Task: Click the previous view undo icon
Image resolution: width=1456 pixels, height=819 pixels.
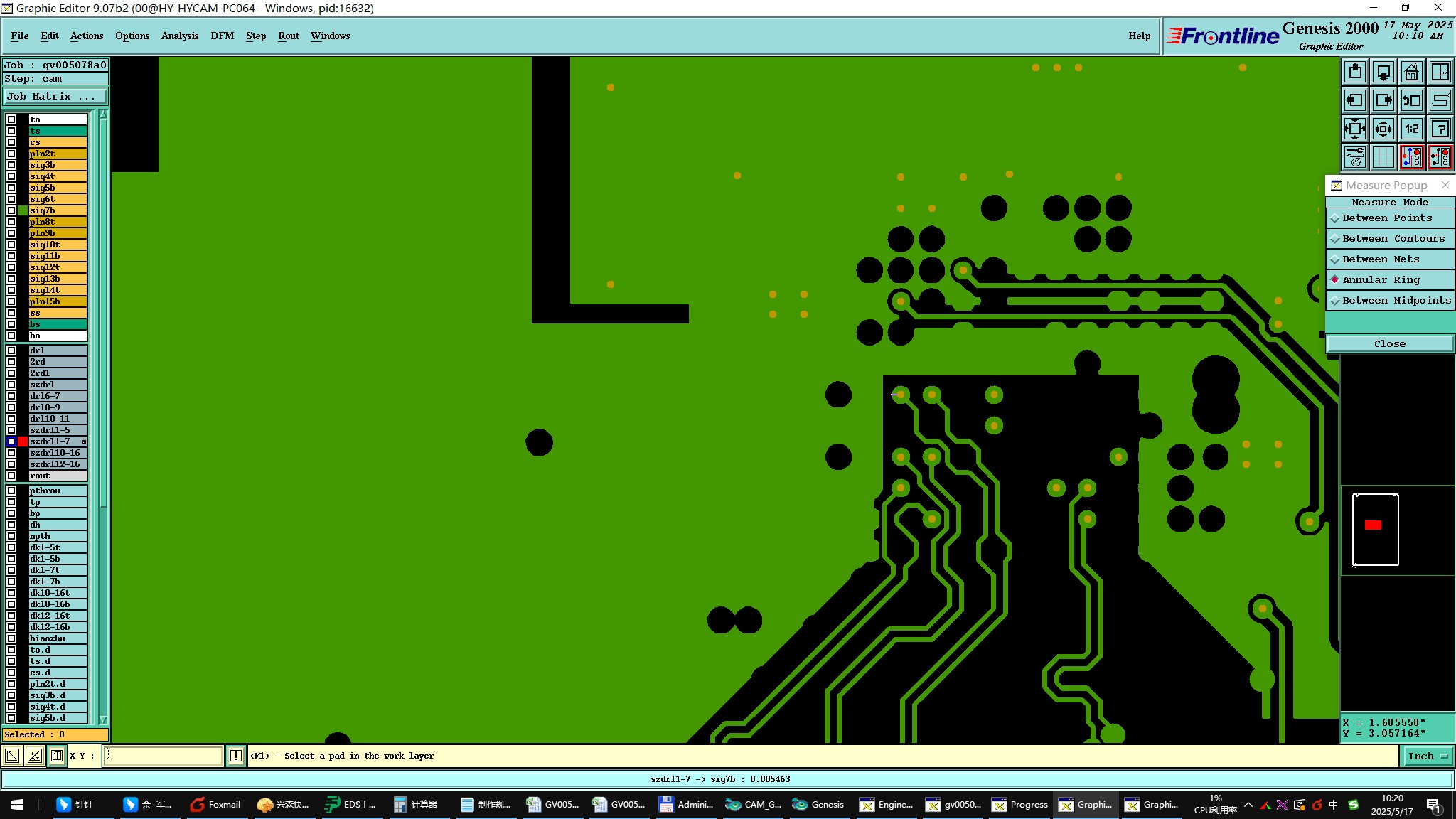Action: (1411, 100)
